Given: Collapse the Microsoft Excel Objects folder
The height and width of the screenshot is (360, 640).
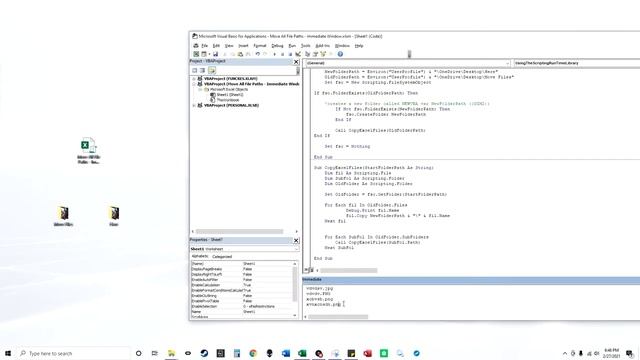Looking at the screenshot, I should (x=200, y=89).
